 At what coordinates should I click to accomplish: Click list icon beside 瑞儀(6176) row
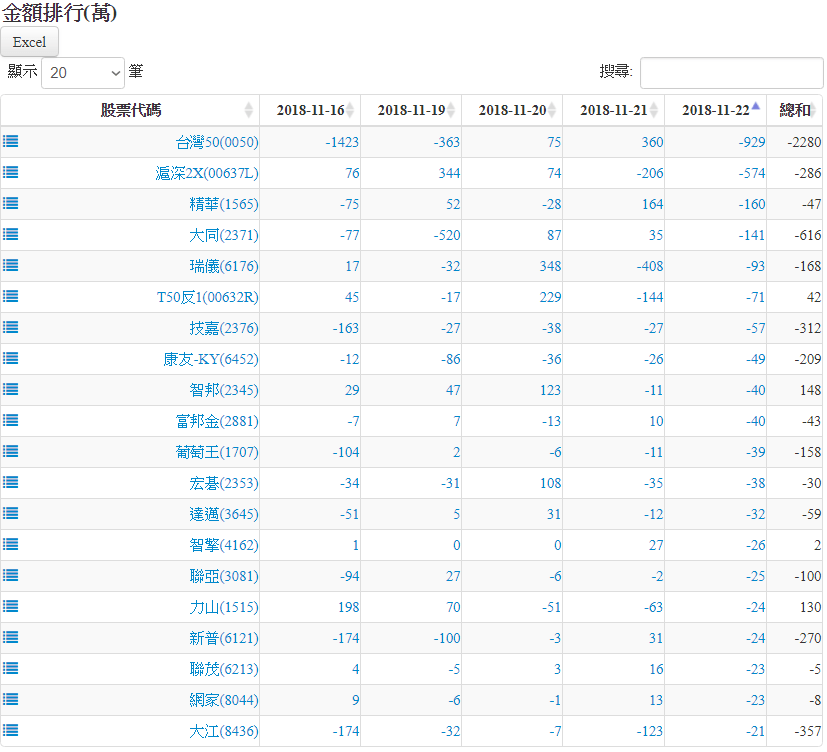[10, 266]
